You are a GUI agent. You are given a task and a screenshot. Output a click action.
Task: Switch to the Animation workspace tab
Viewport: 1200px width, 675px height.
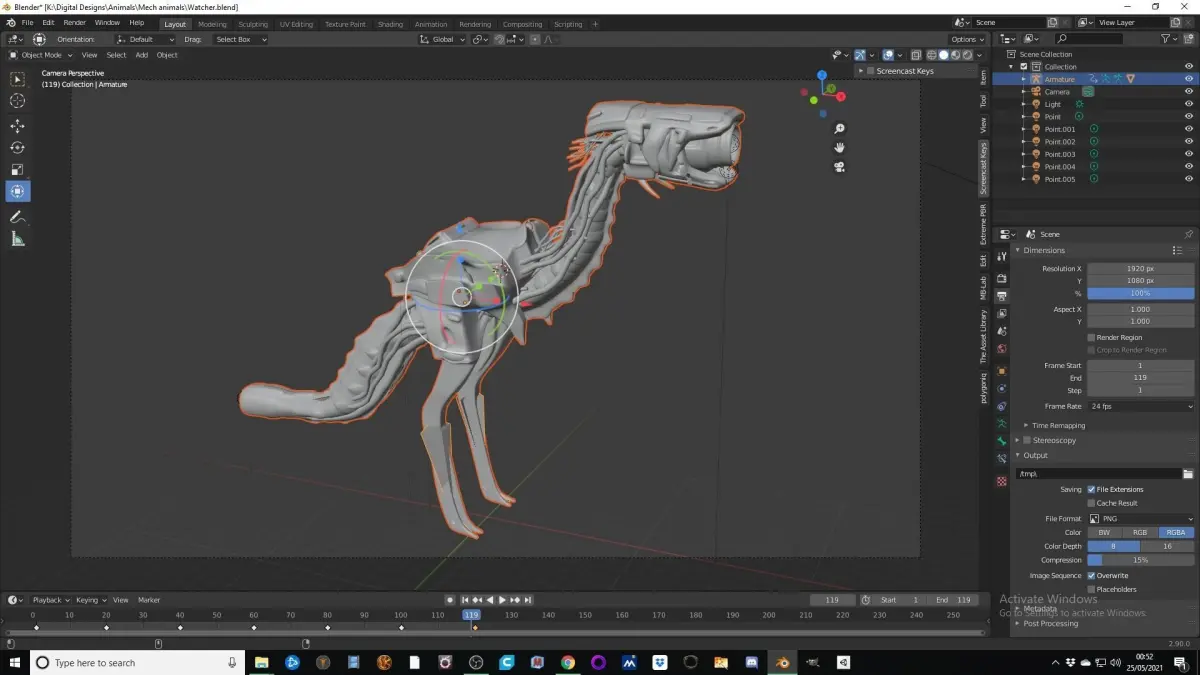pyautogui.click(x=431, y=24)
